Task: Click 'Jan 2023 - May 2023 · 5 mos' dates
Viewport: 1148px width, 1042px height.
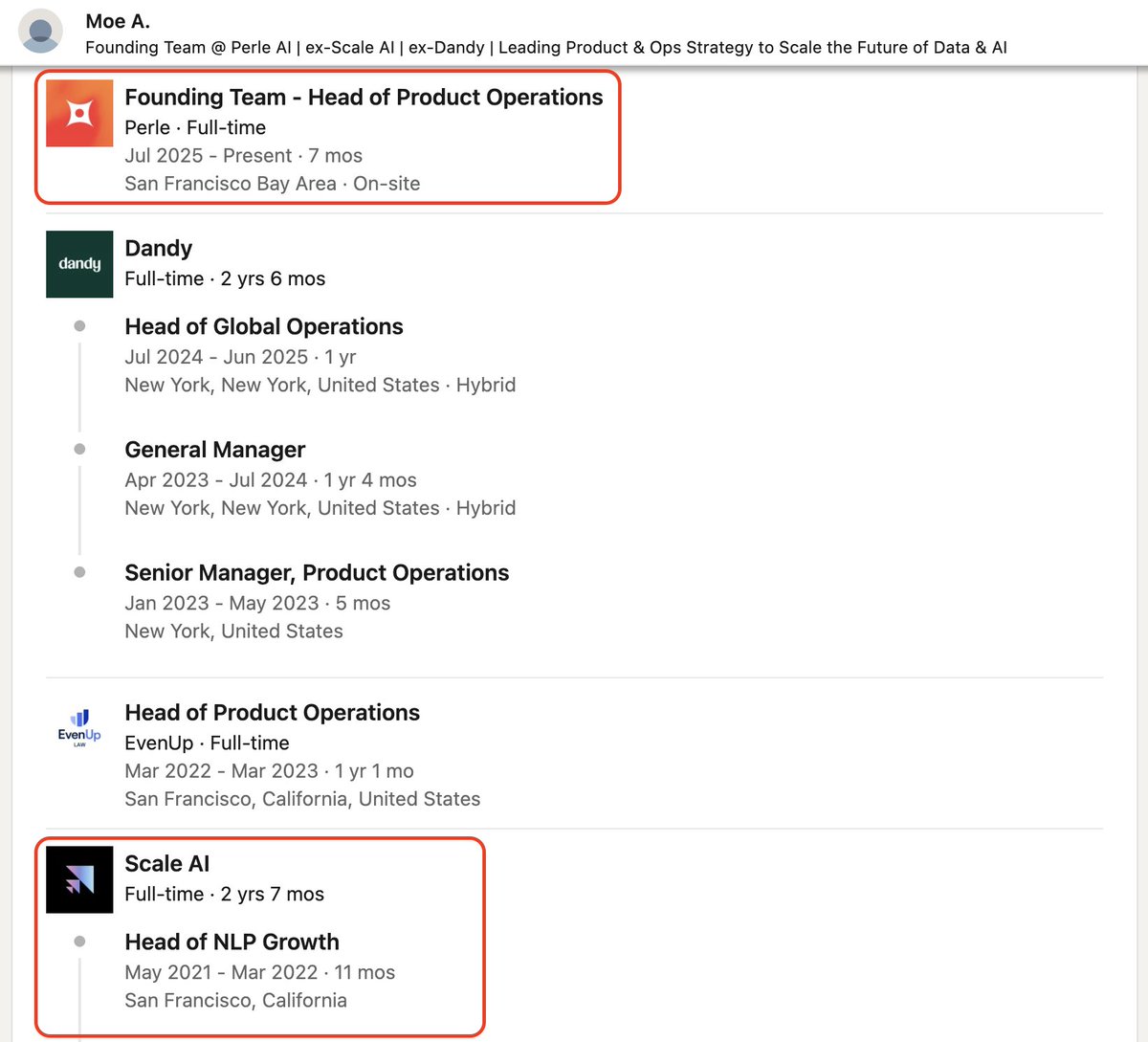Action: [x=257, y=604]
